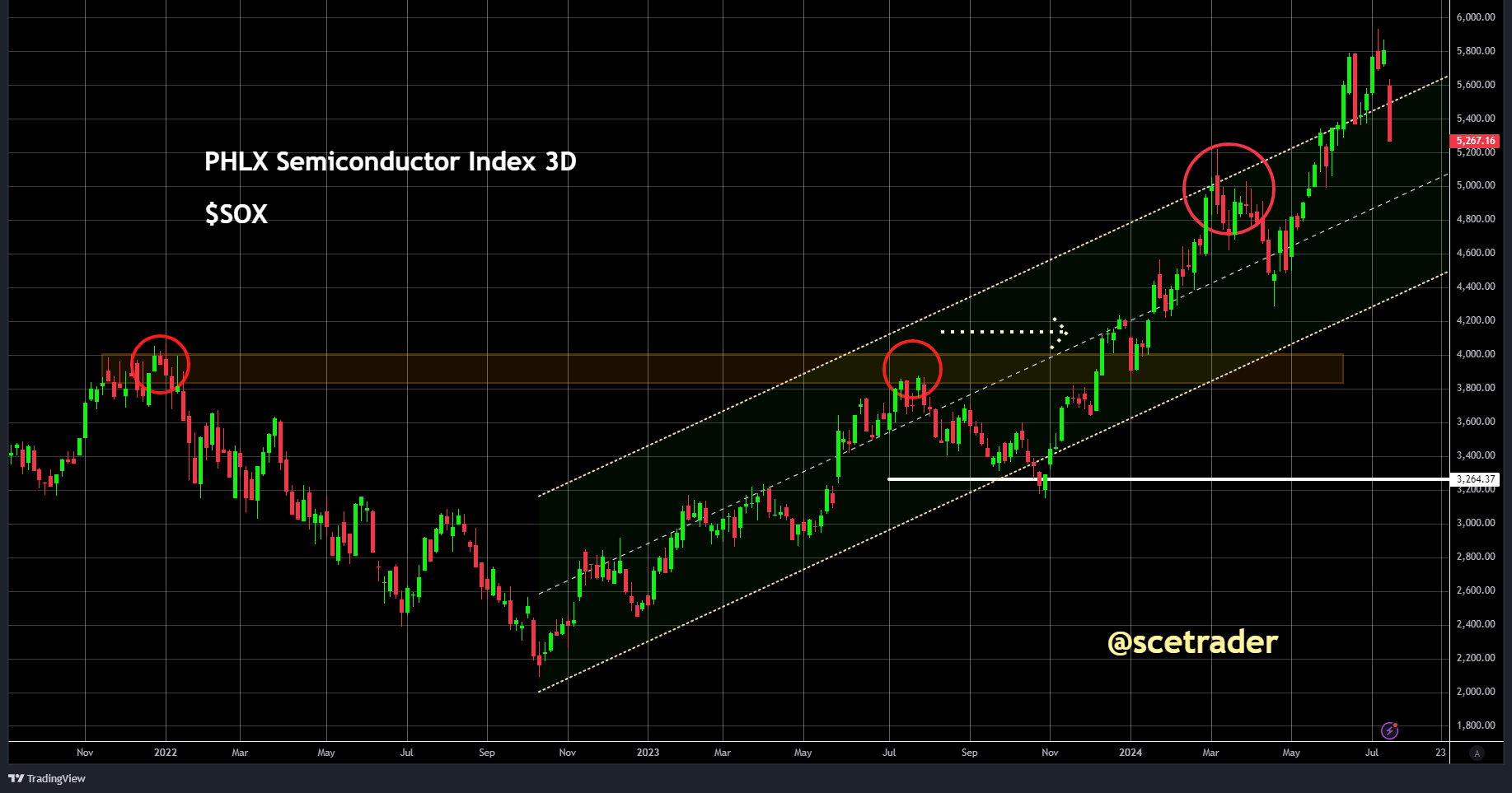1512x793 pixels.
Task: Click the 4,000.00 price axis label
Action: click(1476, 354)
